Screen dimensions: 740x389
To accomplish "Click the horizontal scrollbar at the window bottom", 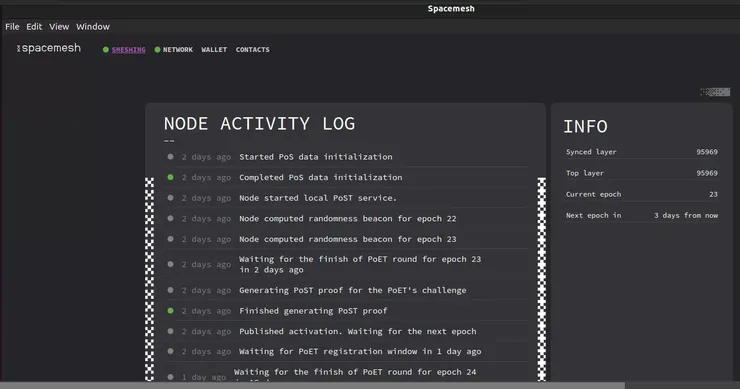I will 312,386.
